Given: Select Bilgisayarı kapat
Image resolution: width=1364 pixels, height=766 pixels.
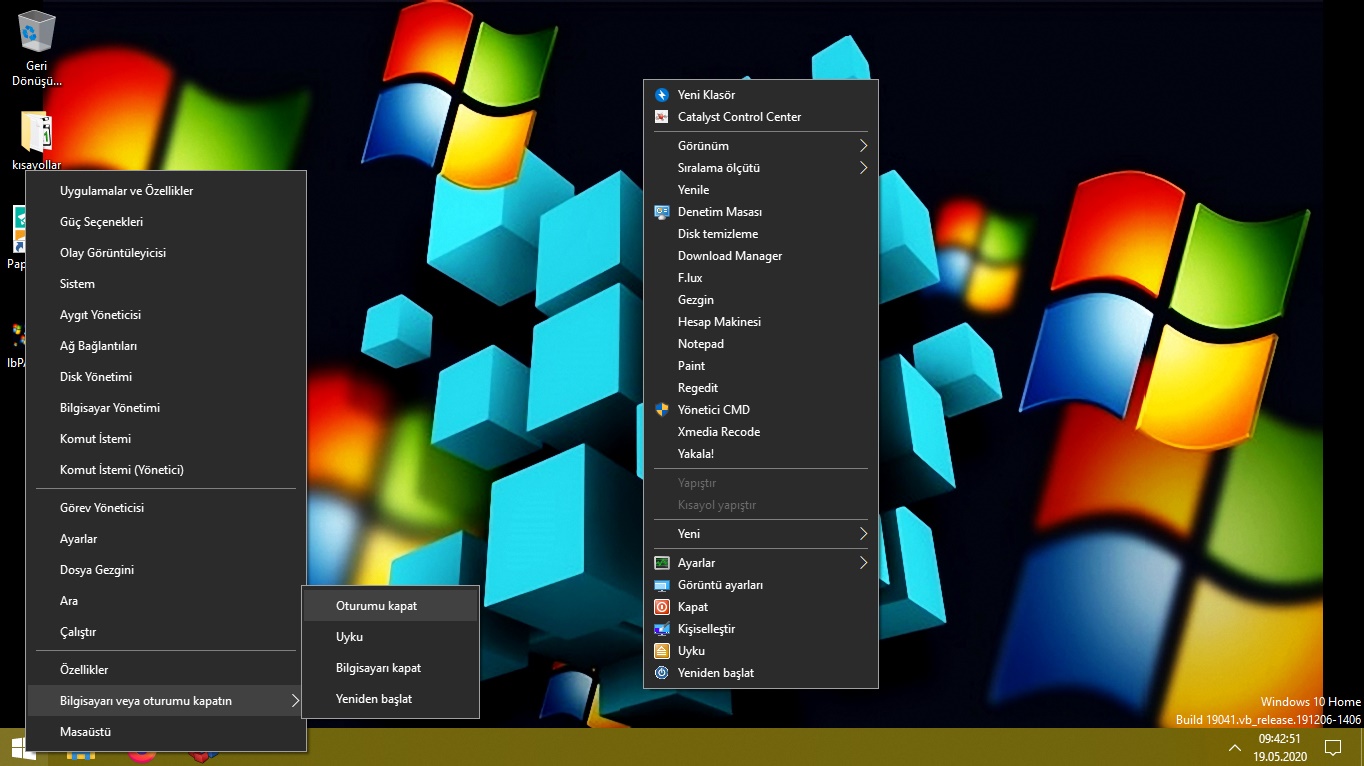Looking at the screenshot, I should [391, 668].
